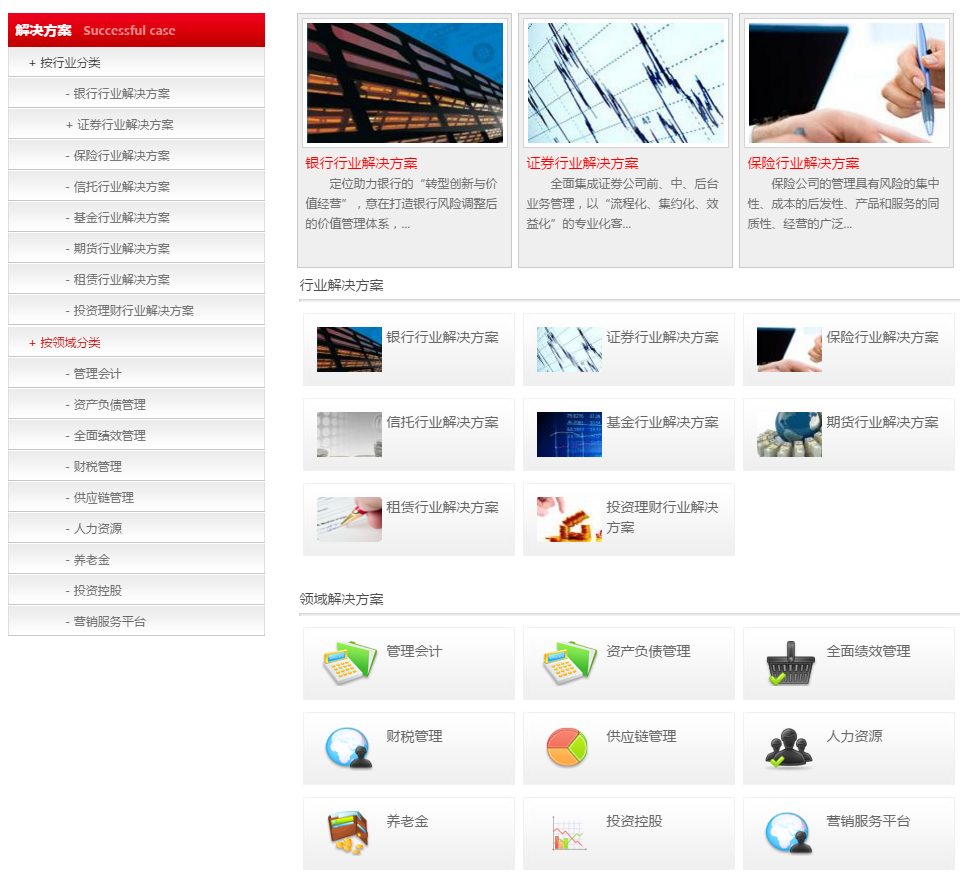Open the small chart thumbnail beside 证券行业解决方案
Viewport: 965px width, 886px height.
coord(569,349)
